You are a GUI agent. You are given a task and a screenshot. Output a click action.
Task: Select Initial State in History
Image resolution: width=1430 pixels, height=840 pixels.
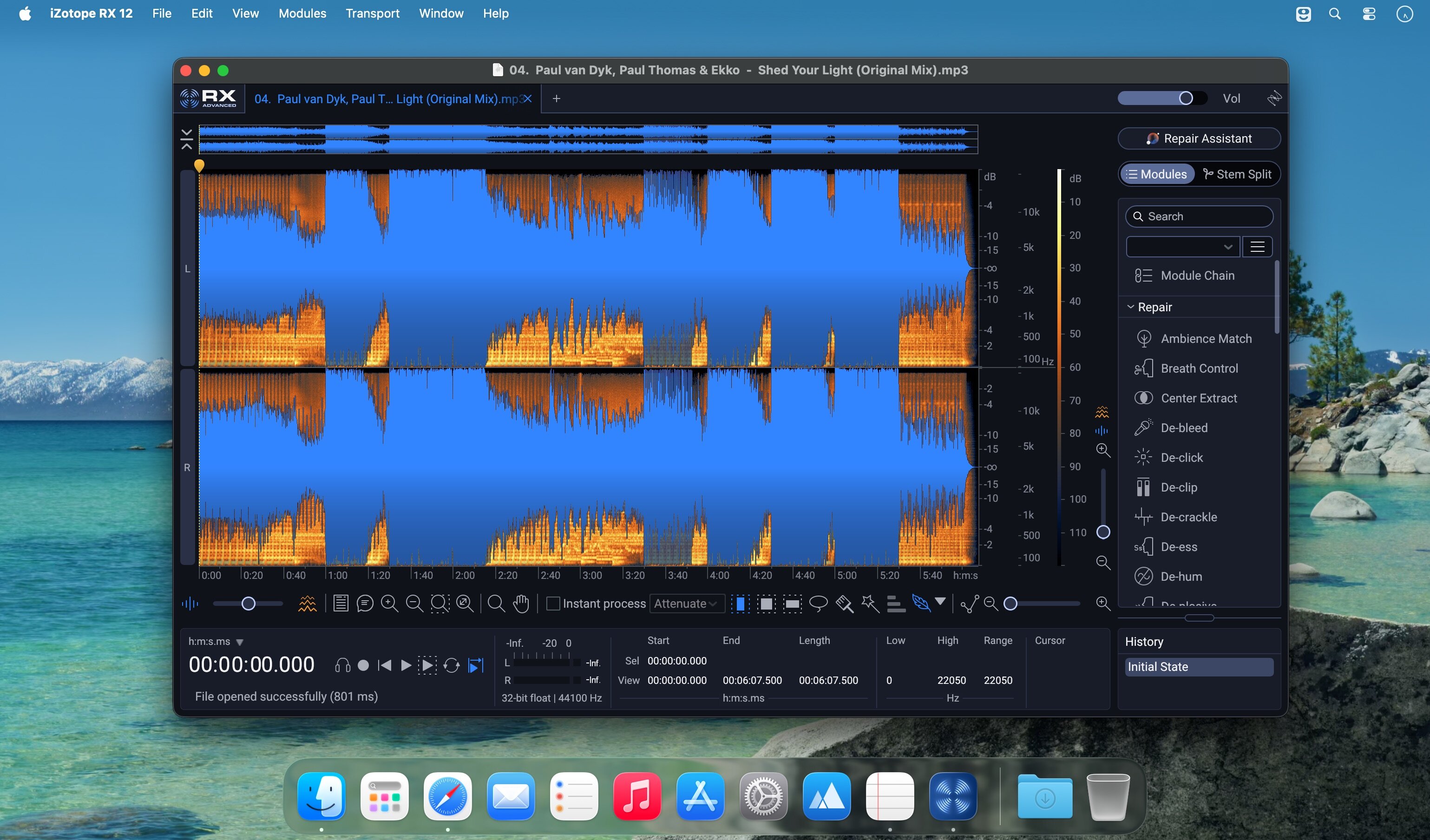(x=1199, y=667)
